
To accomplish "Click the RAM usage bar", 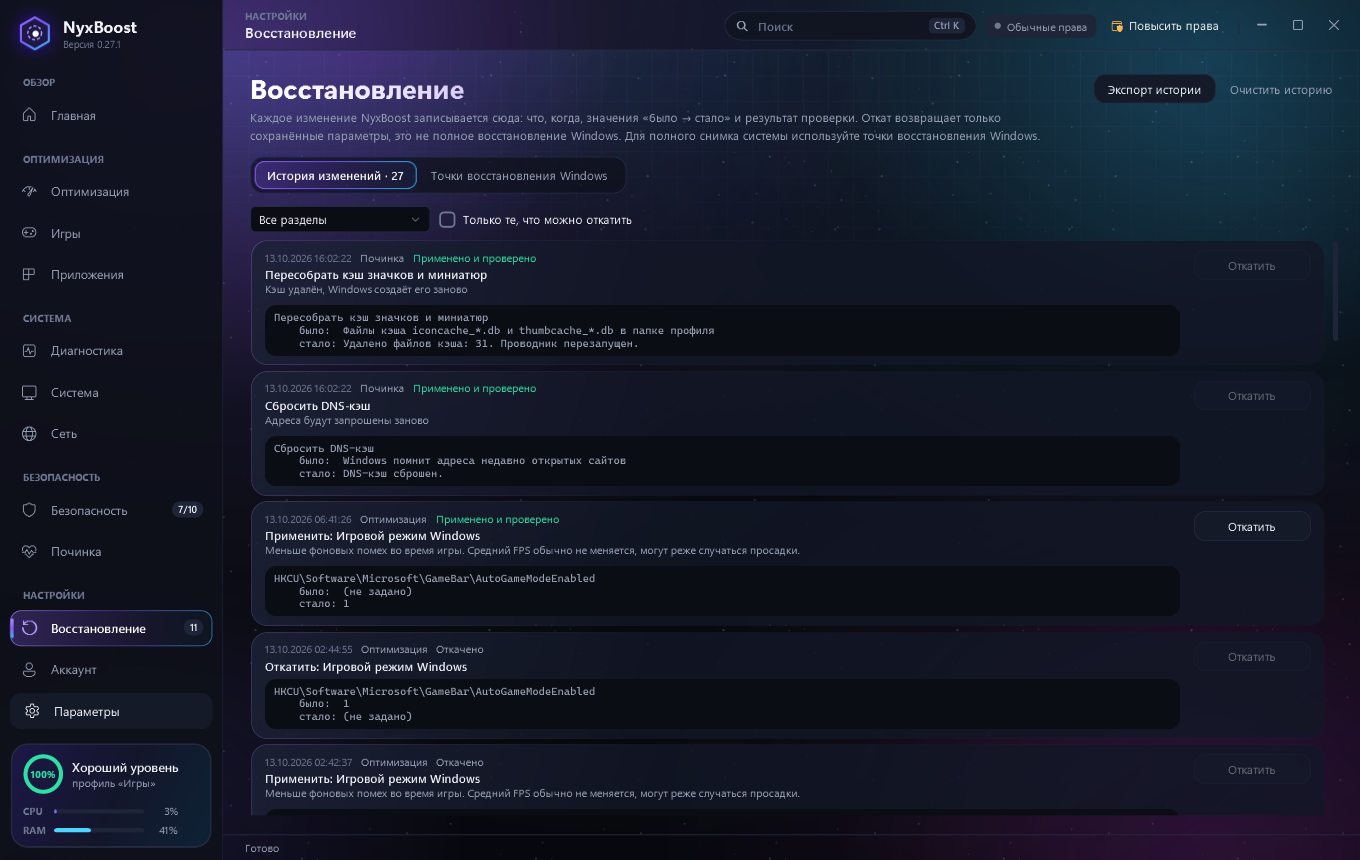I will 99,830.
